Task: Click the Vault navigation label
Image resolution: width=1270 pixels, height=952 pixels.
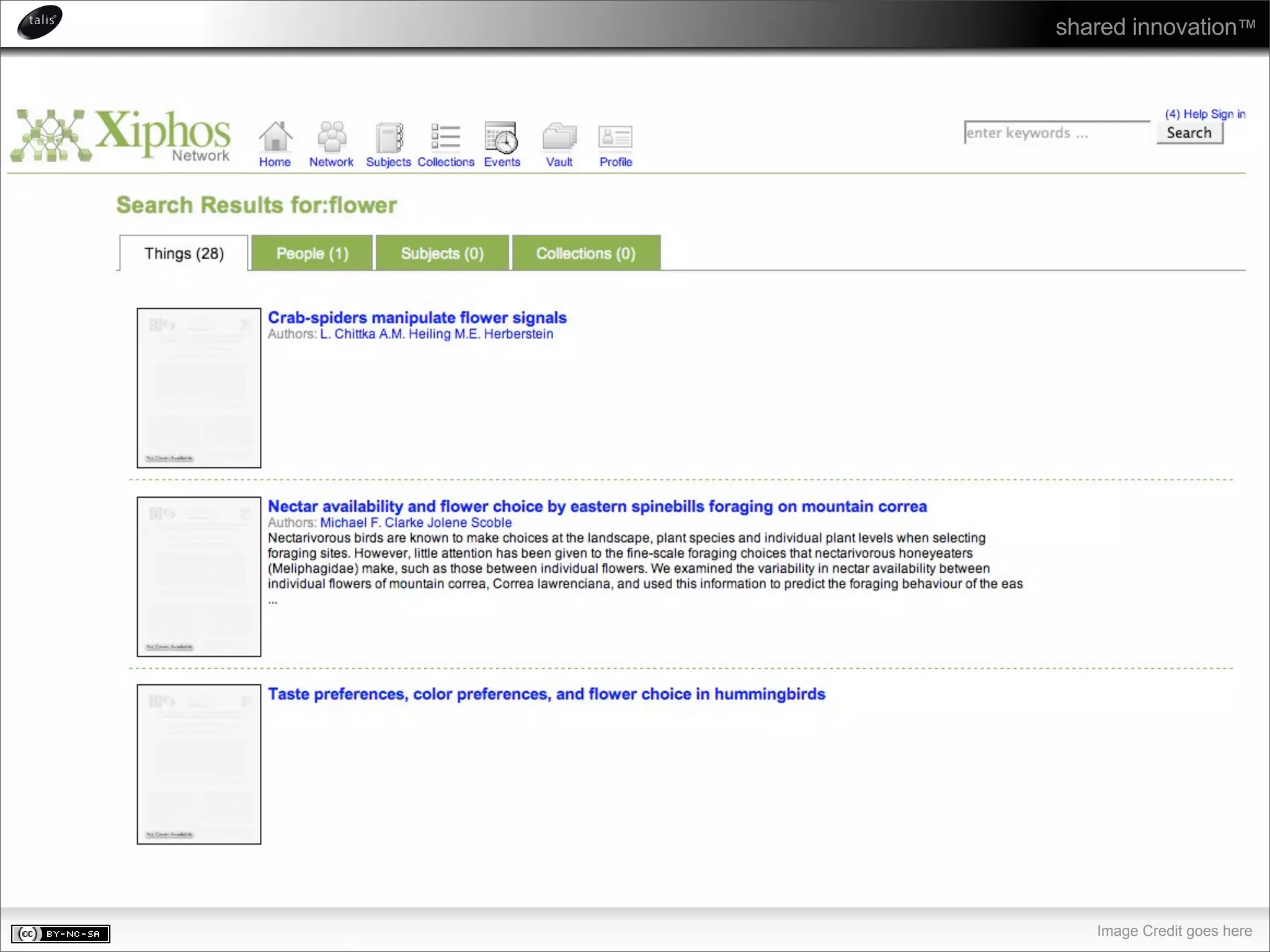Action: pyautogui.click(x=559, y=162)
